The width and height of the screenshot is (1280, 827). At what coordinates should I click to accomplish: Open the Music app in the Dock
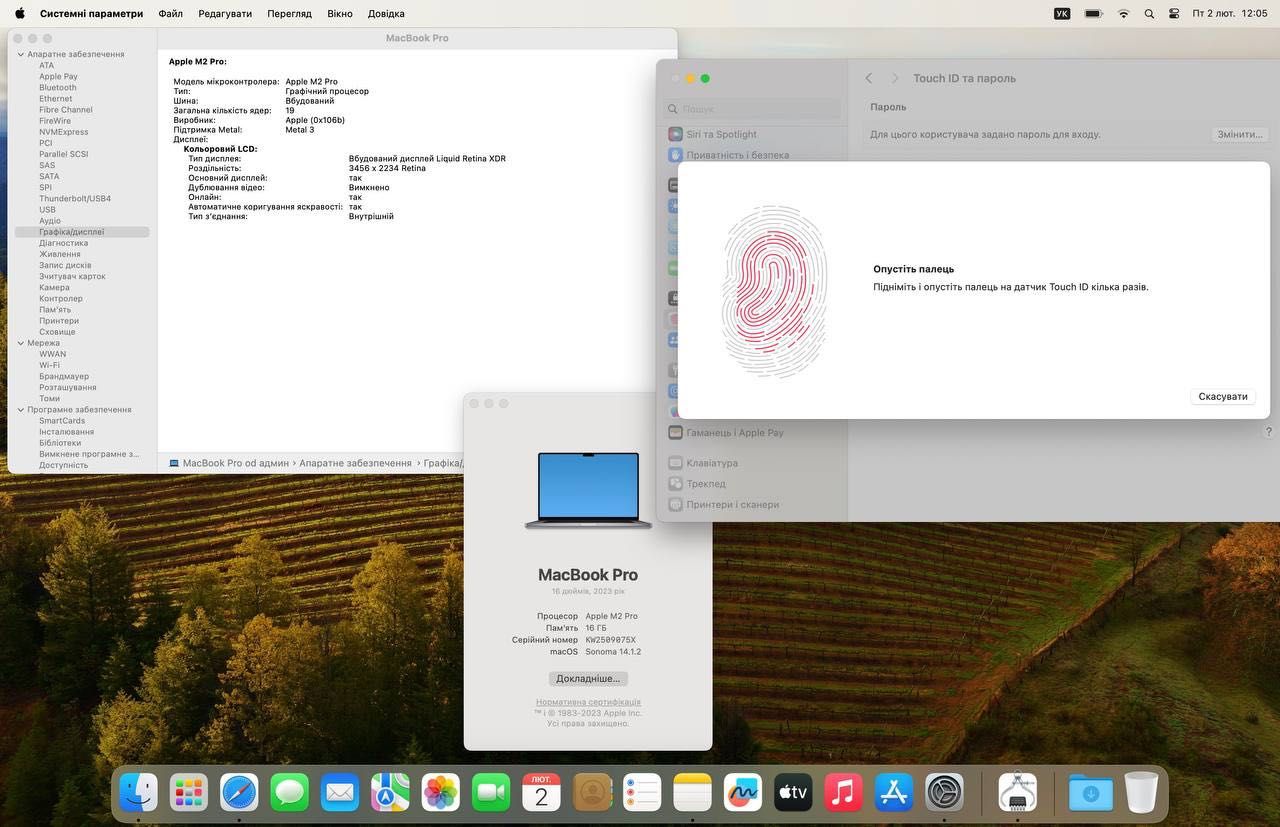pos(844,793)
